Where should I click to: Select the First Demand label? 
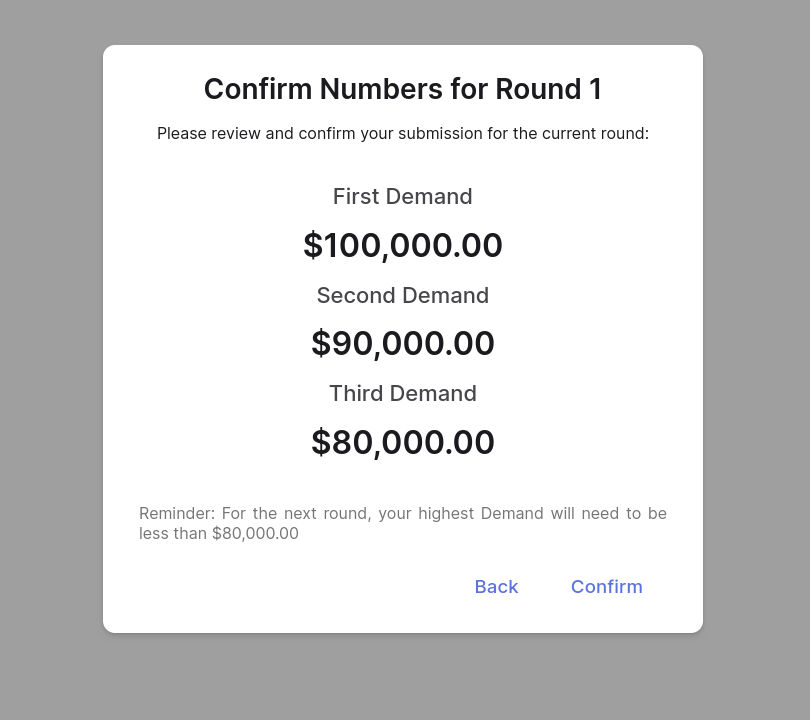tap(403, 197)
